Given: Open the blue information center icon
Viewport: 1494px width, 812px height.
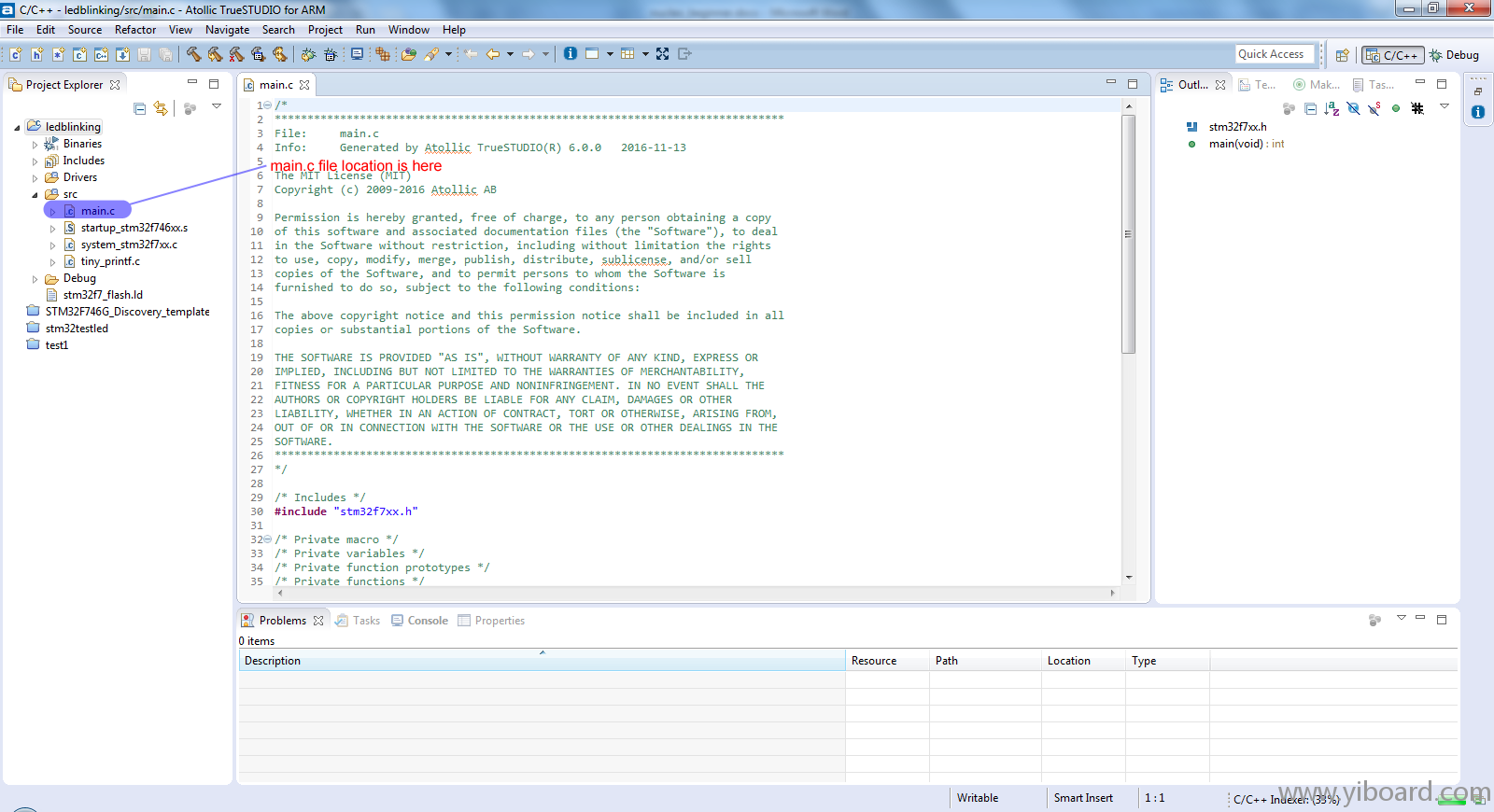Looking at the screenshot, I should click(x=570, y=54).
